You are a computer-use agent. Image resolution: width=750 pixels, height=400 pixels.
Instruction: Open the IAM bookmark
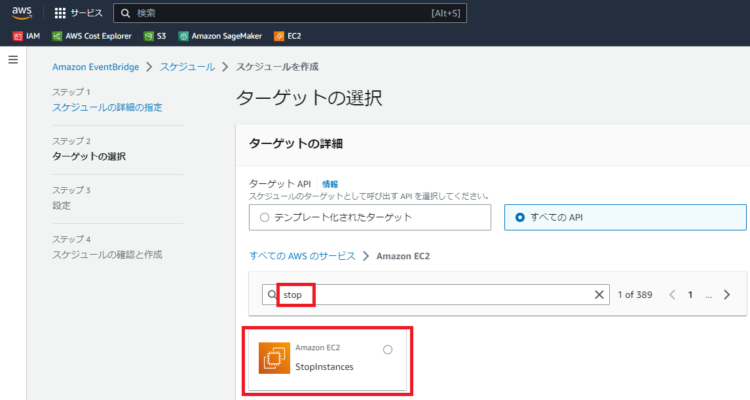point(26,36)
